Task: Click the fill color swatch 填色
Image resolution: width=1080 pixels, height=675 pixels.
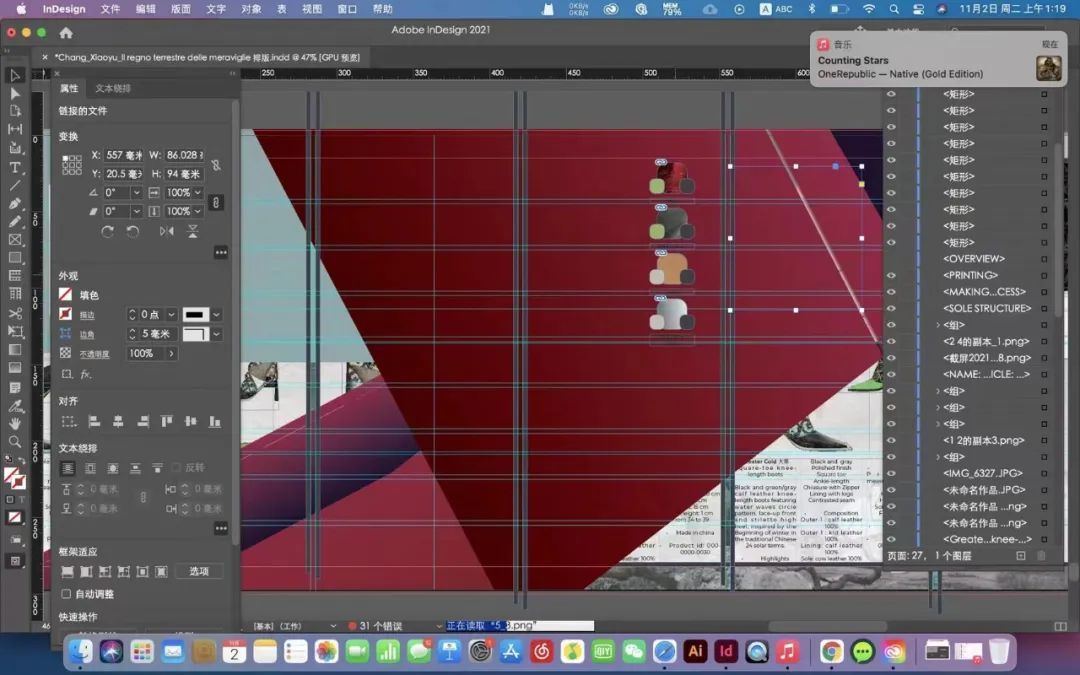Action: tap(66, 295)
